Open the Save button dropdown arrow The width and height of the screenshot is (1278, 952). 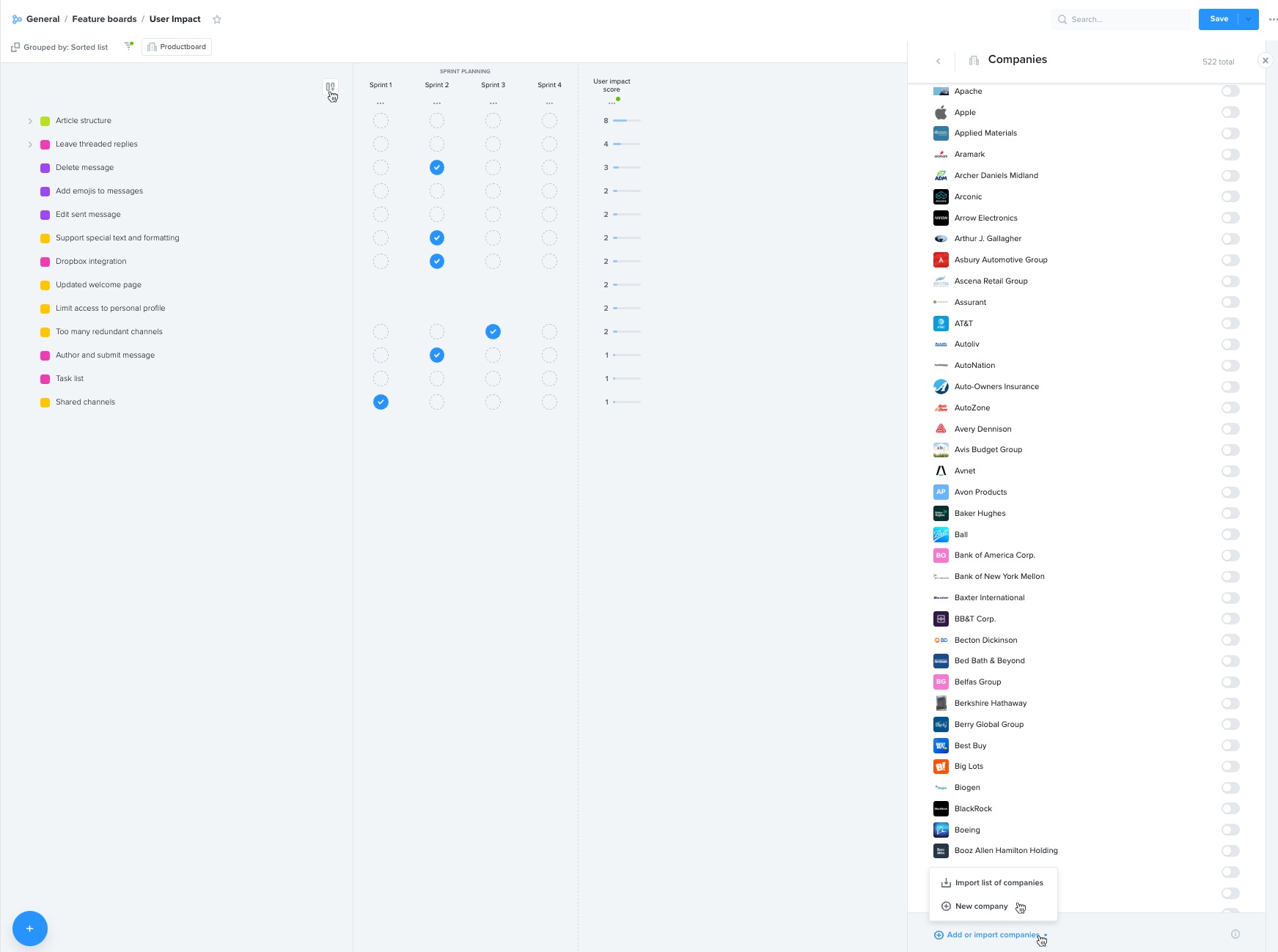[1249, 19]
